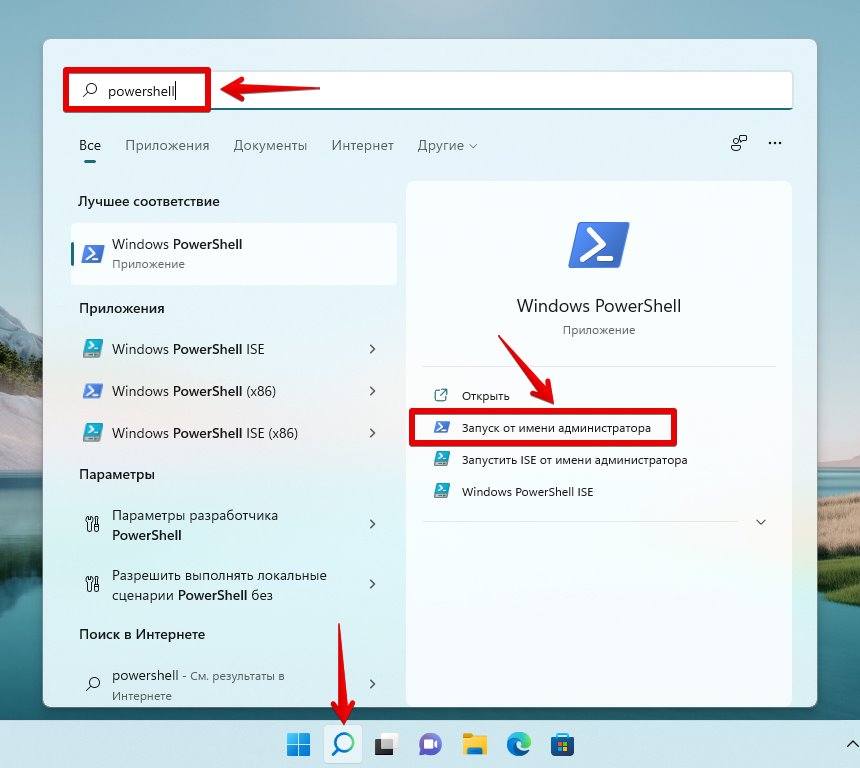Click the Windows PowerShell ISE (x86) row icon
Image resolution: width=860 pixels, height=768 pixels.
pos(93,433)
